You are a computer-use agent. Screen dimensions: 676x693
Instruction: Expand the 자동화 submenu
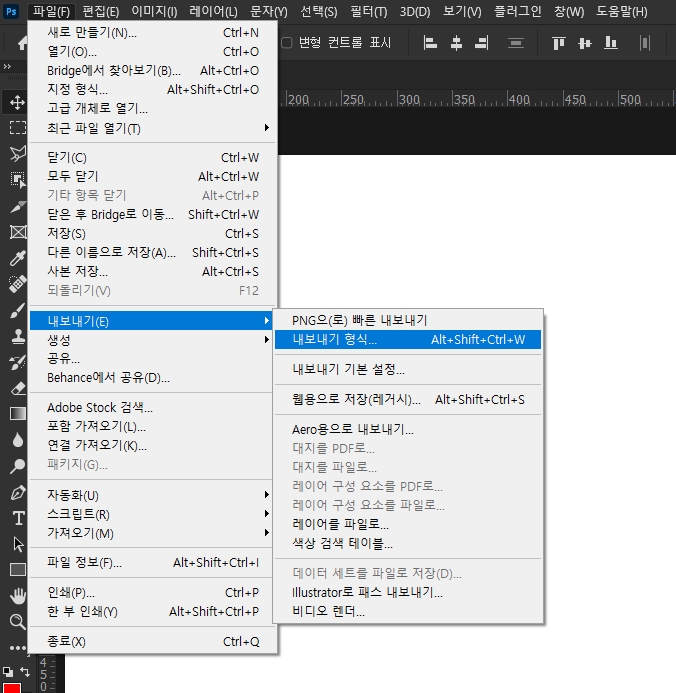coord(151,495)
